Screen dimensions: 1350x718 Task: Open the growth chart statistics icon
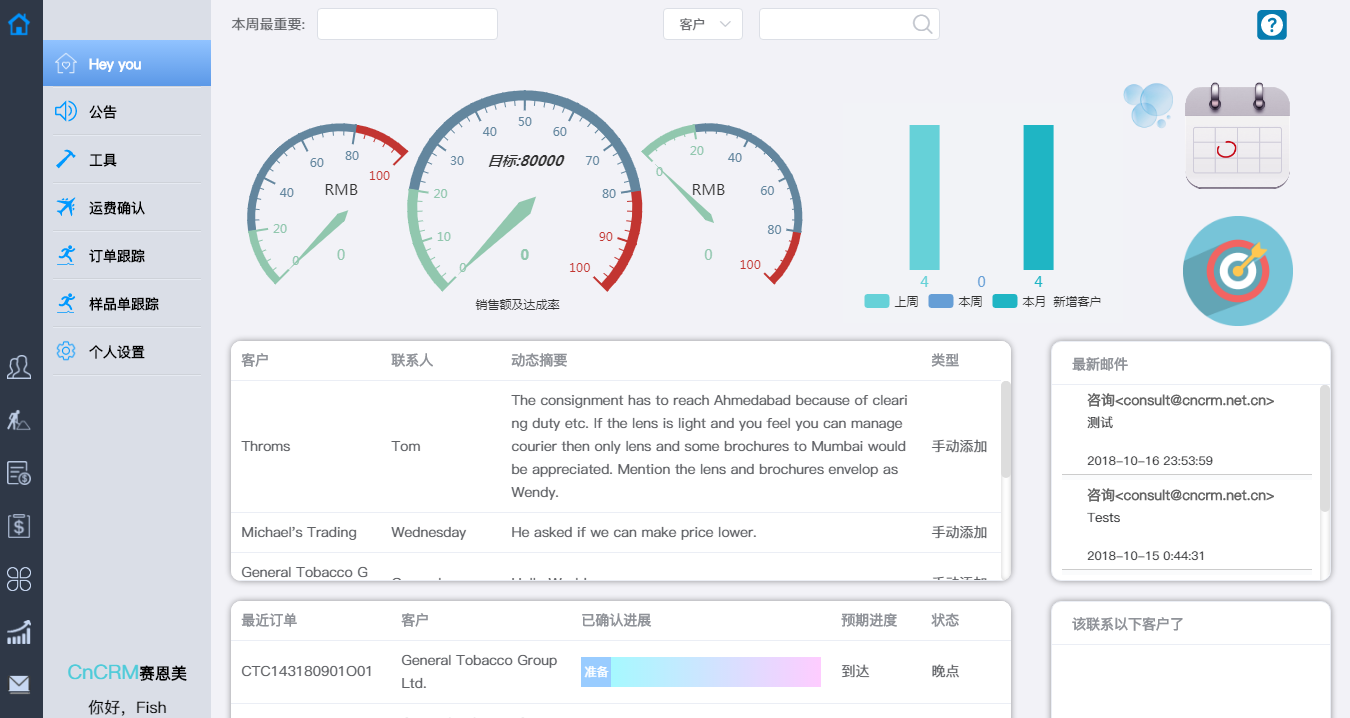19,632
